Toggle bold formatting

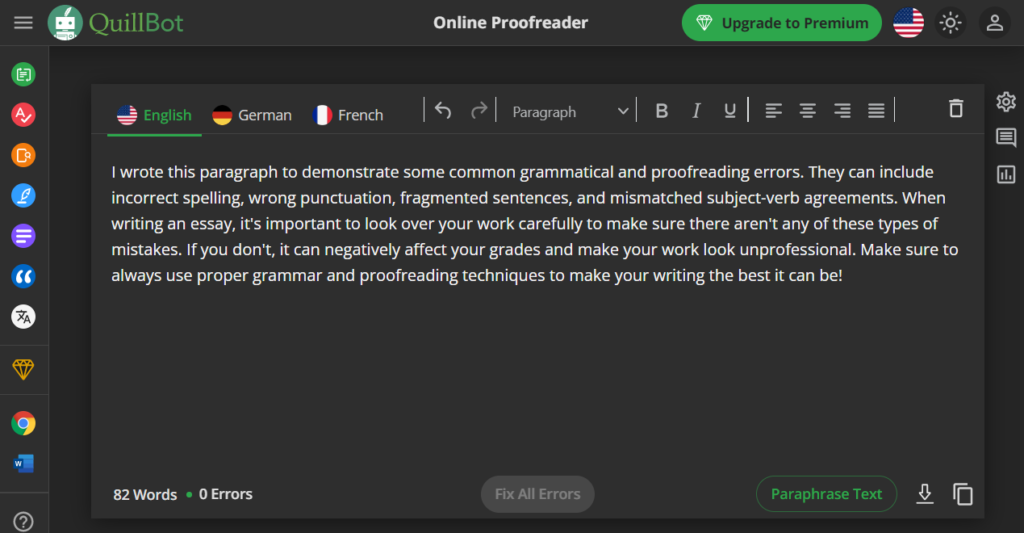pyautogui.click(x=662, y=111)
